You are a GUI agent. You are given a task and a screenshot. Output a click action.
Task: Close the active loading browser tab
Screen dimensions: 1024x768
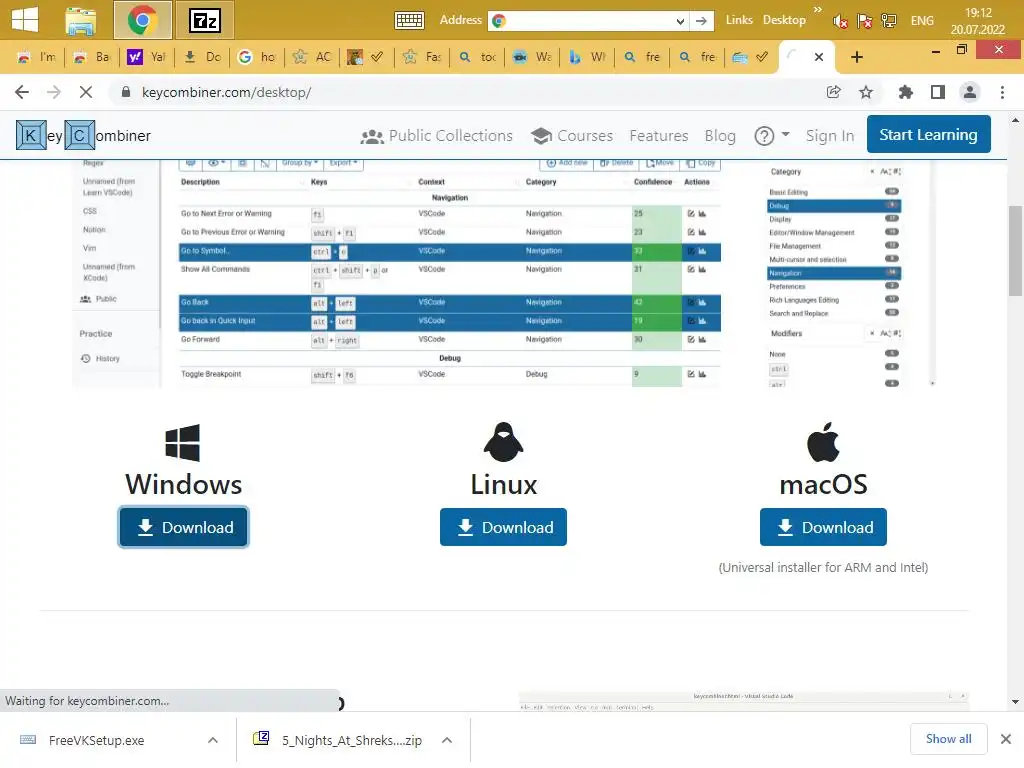pyautogui.click(x=819, y=57)
